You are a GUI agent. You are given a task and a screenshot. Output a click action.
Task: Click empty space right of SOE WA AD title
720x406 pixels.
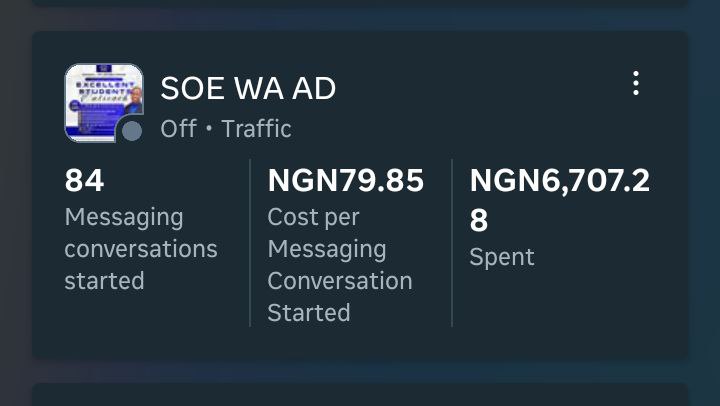[x=470, y=89]
